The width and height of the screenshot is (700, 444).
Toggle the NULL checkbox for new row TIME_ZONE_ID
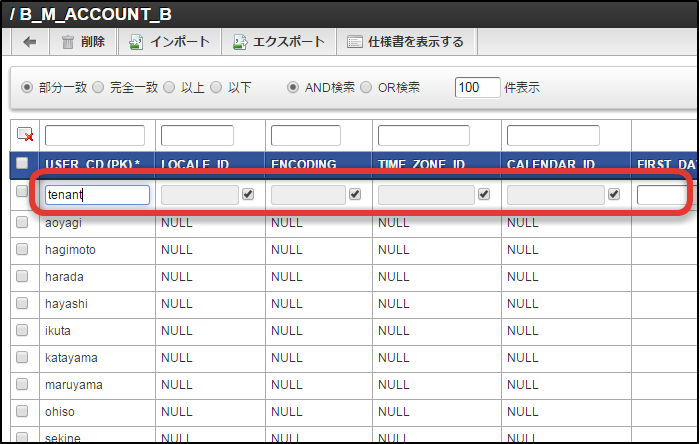coord(484,194)
